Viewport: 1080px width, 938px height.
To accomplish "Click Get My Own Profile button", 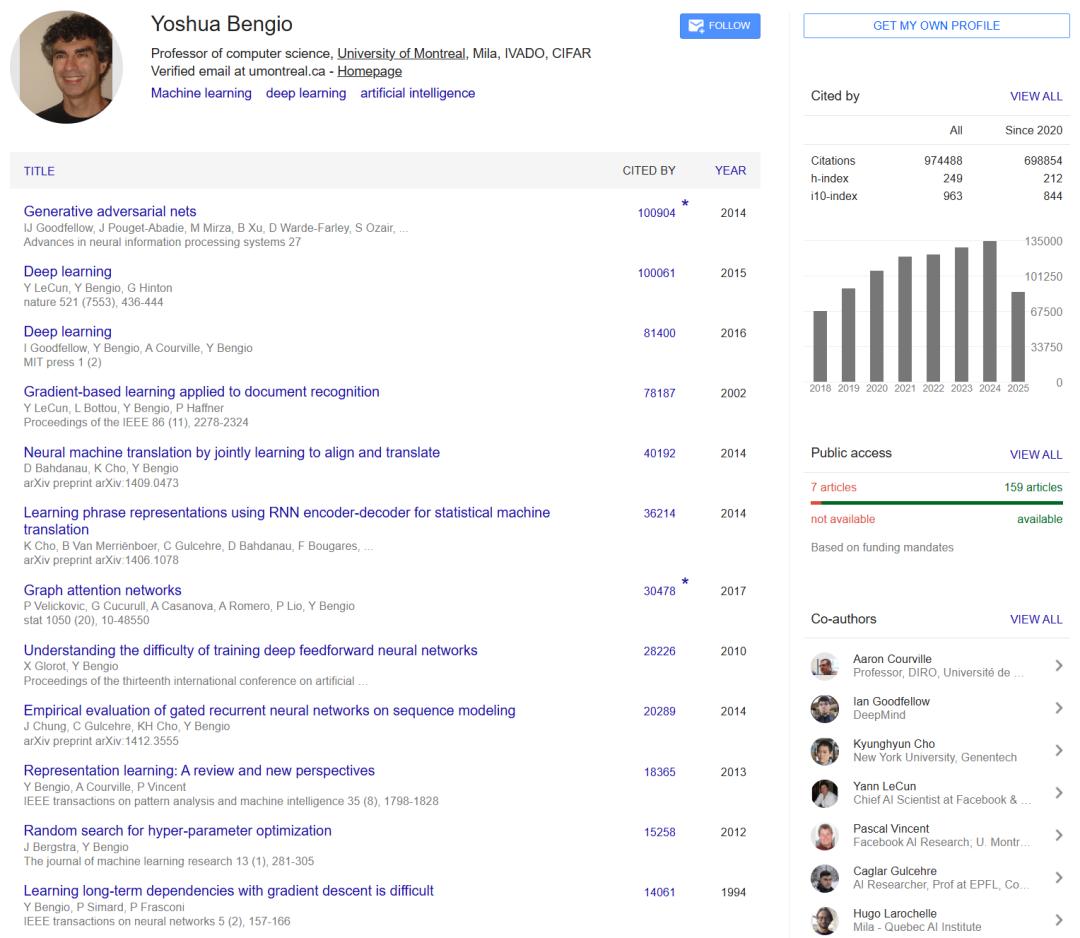I will click(936, 26).
